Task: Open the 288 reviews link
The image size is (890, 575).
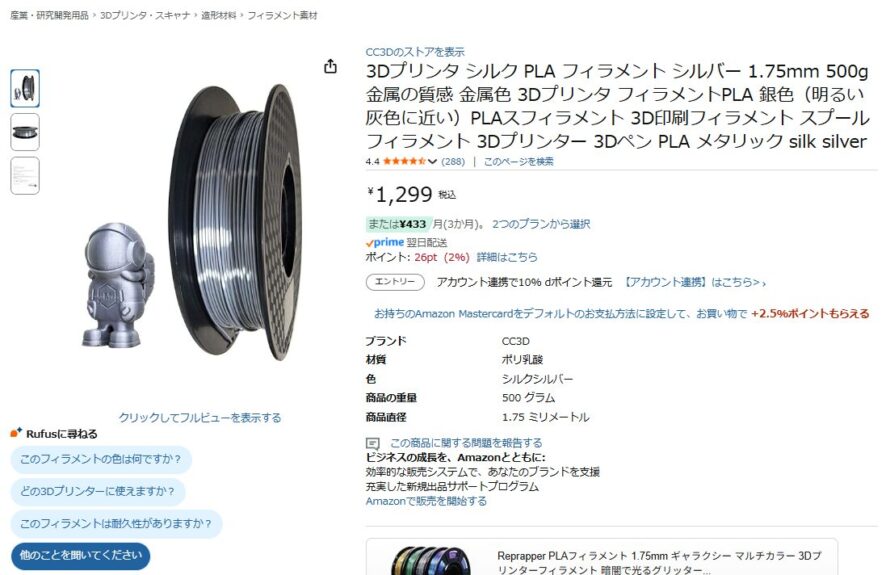Action: click(x=453, y=162)
